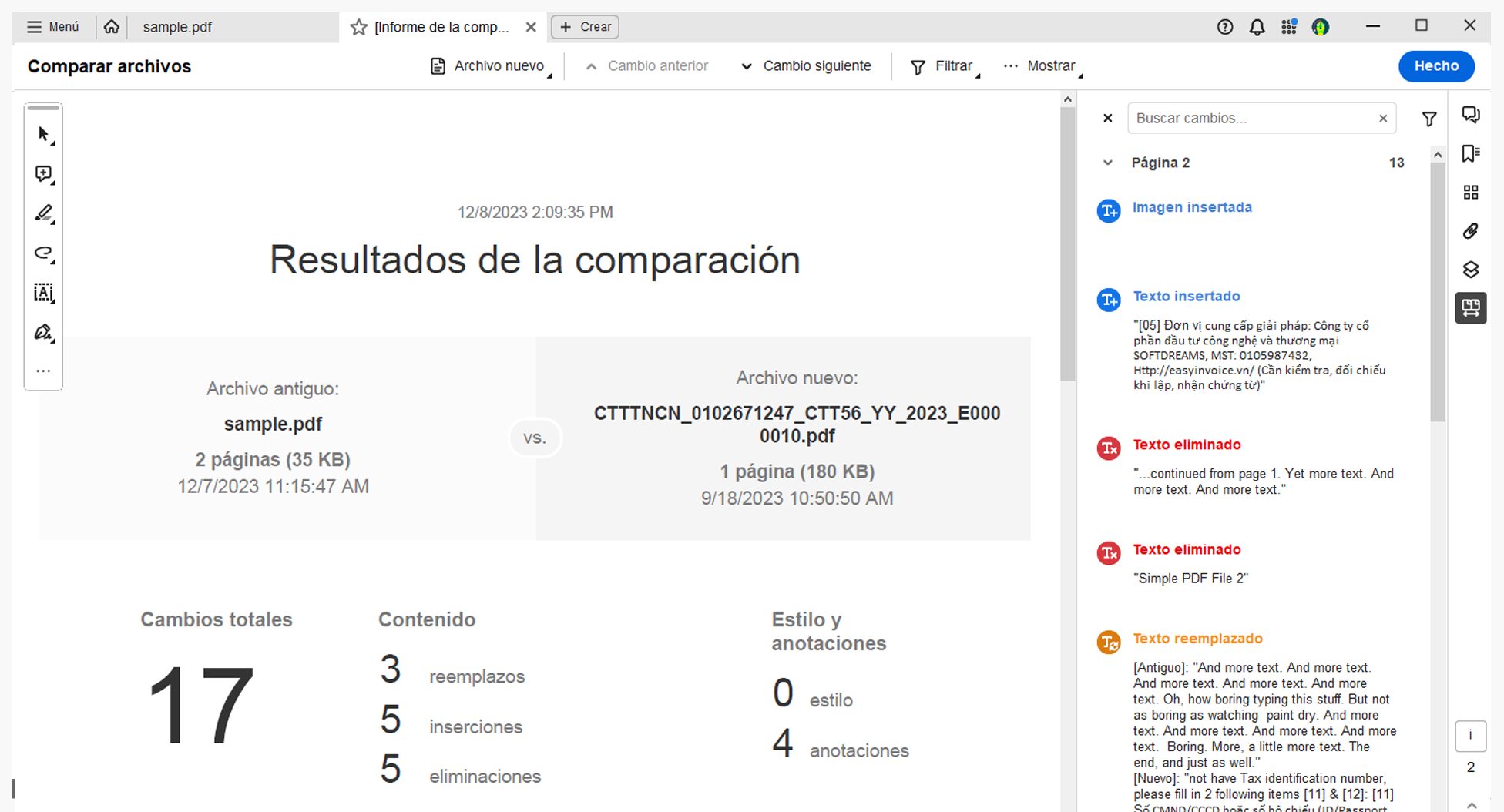Open the Fill & Sign pen tool

tap(43, 331)
